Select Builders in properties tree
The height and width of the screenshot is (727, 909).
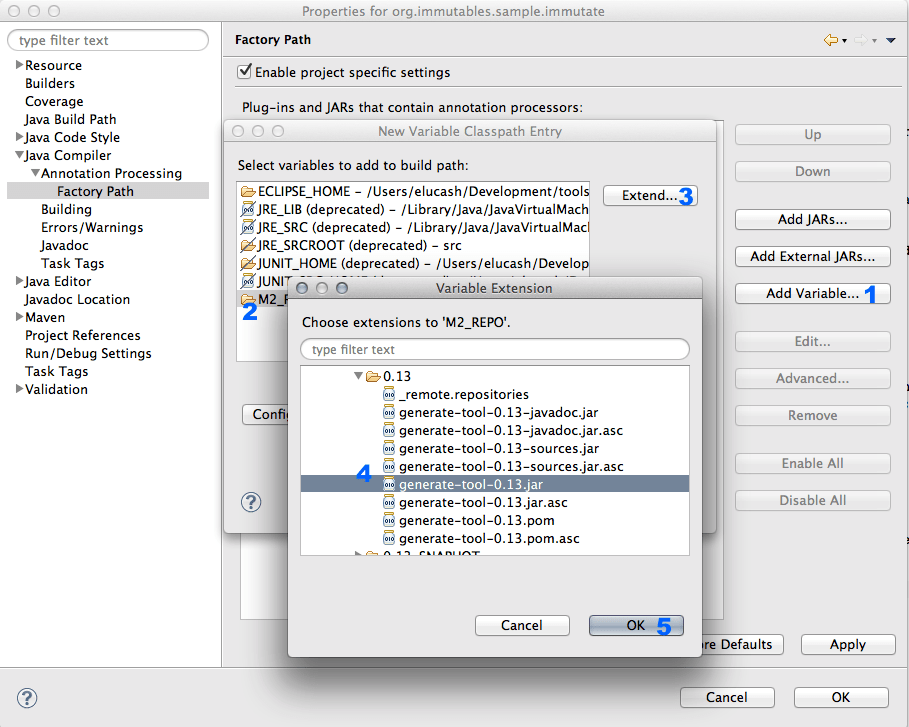(x=50, y=83)
